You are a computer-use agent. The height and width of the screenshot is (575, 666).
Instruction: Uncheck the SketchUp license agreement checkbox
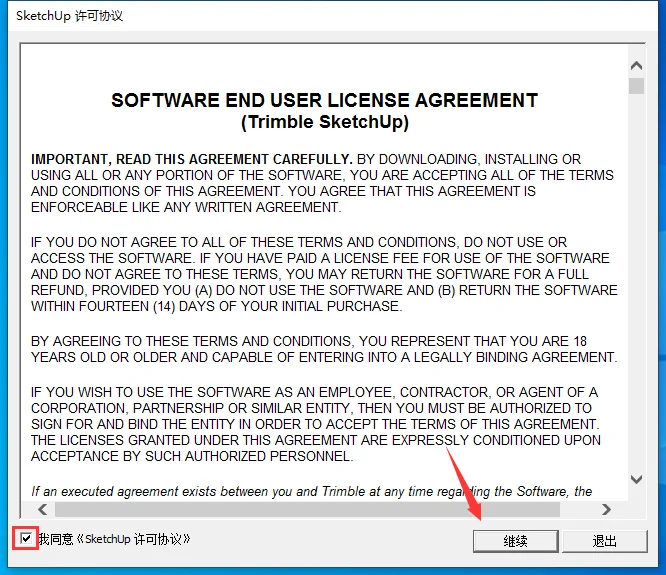click(26, 538)
